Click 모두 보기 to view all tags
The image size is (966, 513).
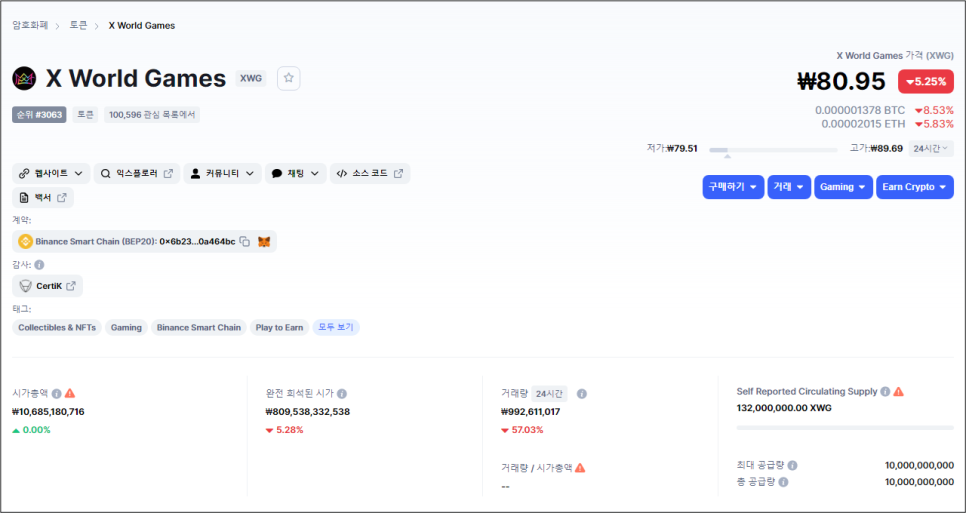click(336, 328)
